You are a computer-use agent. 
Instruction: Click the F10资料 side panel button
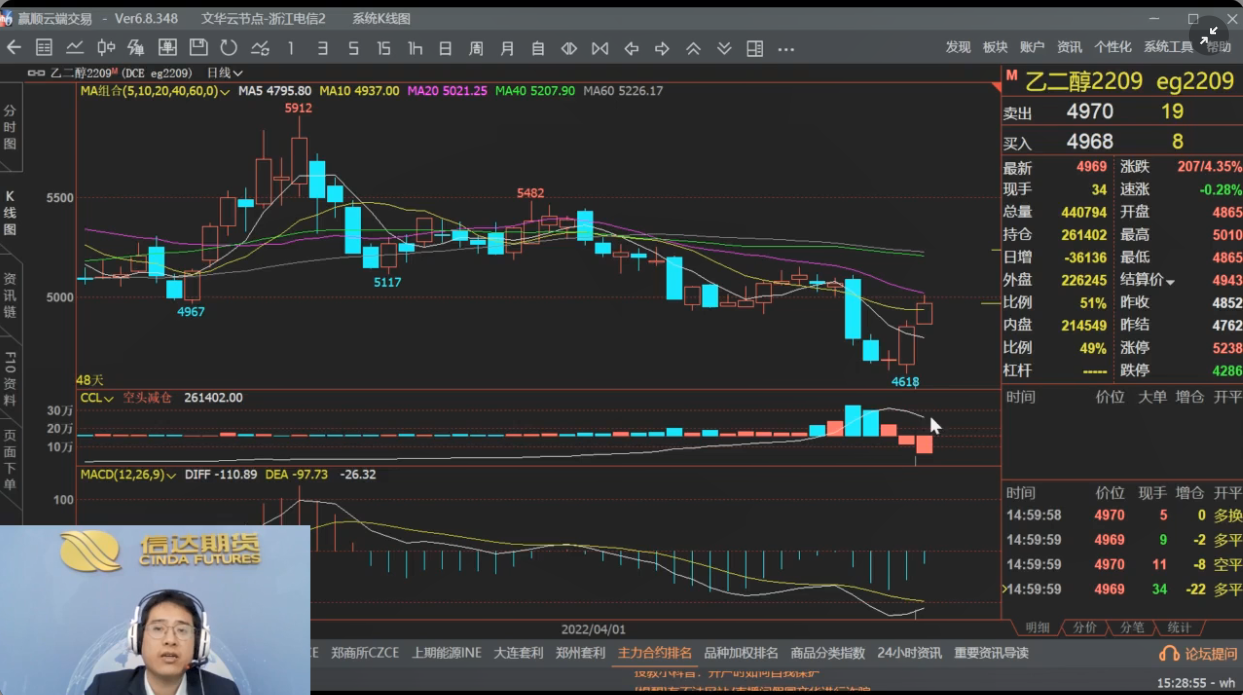(10, 376)
